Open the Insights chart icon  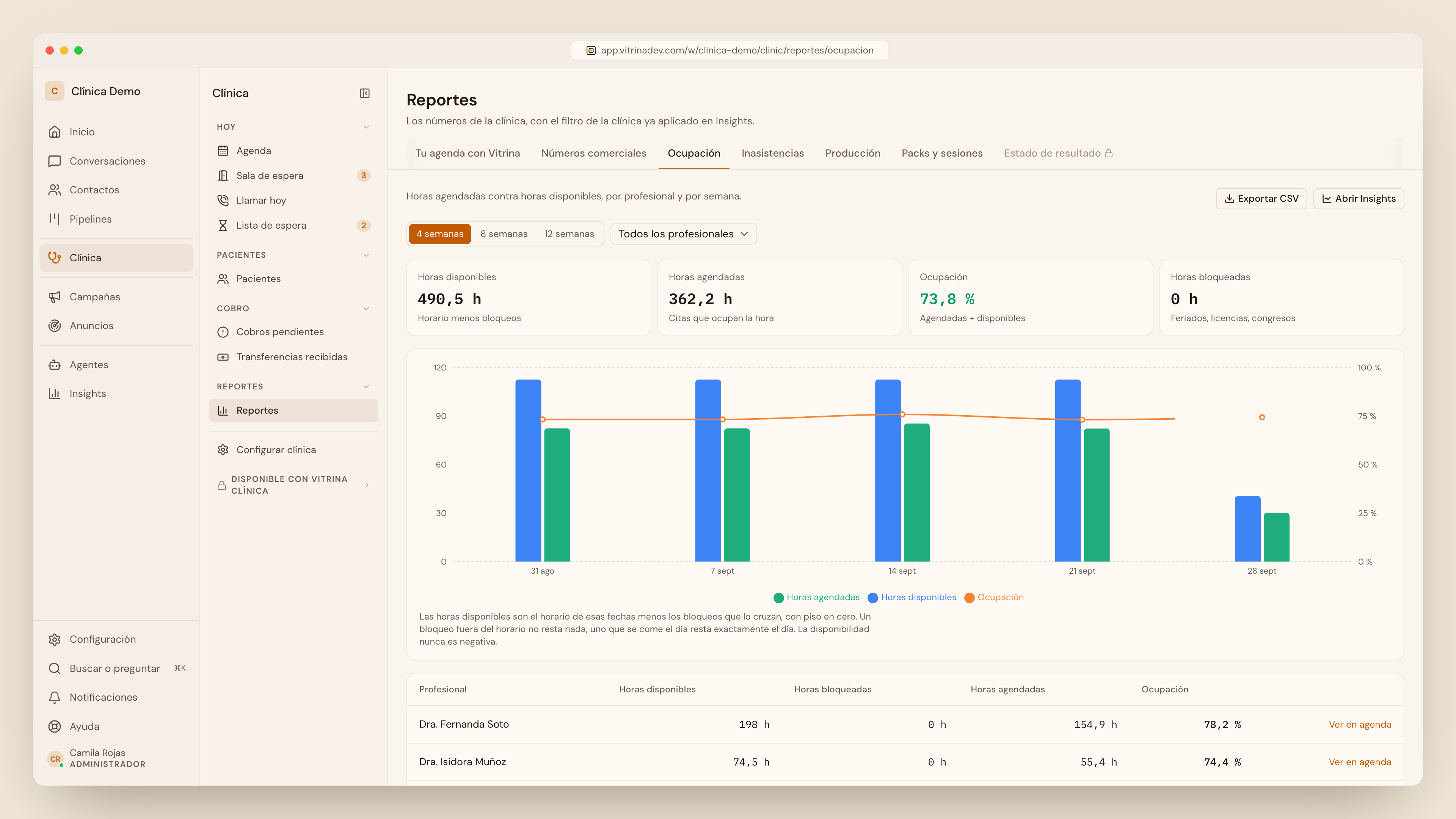click(x=54, y=394)
